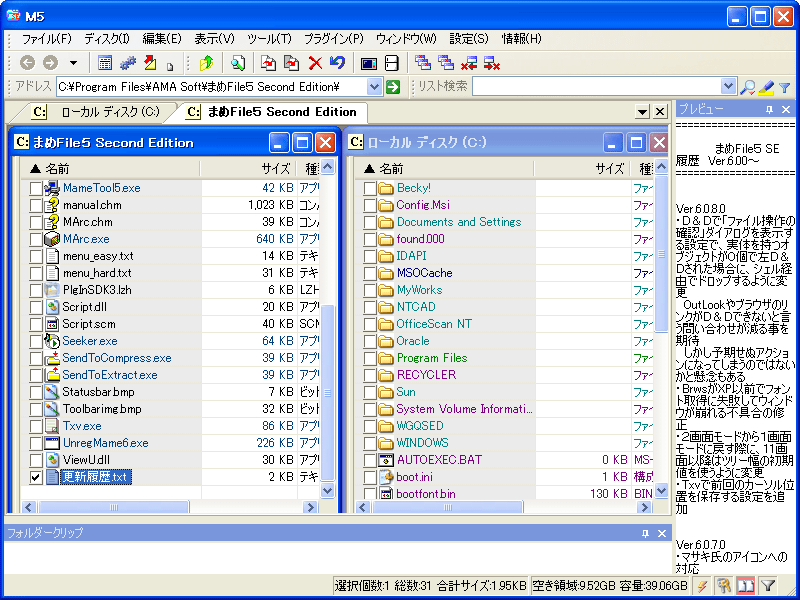Viewport: 800px width, 600px height.
Task: Click the Back navigation arrow
Action: pos(27,63)
